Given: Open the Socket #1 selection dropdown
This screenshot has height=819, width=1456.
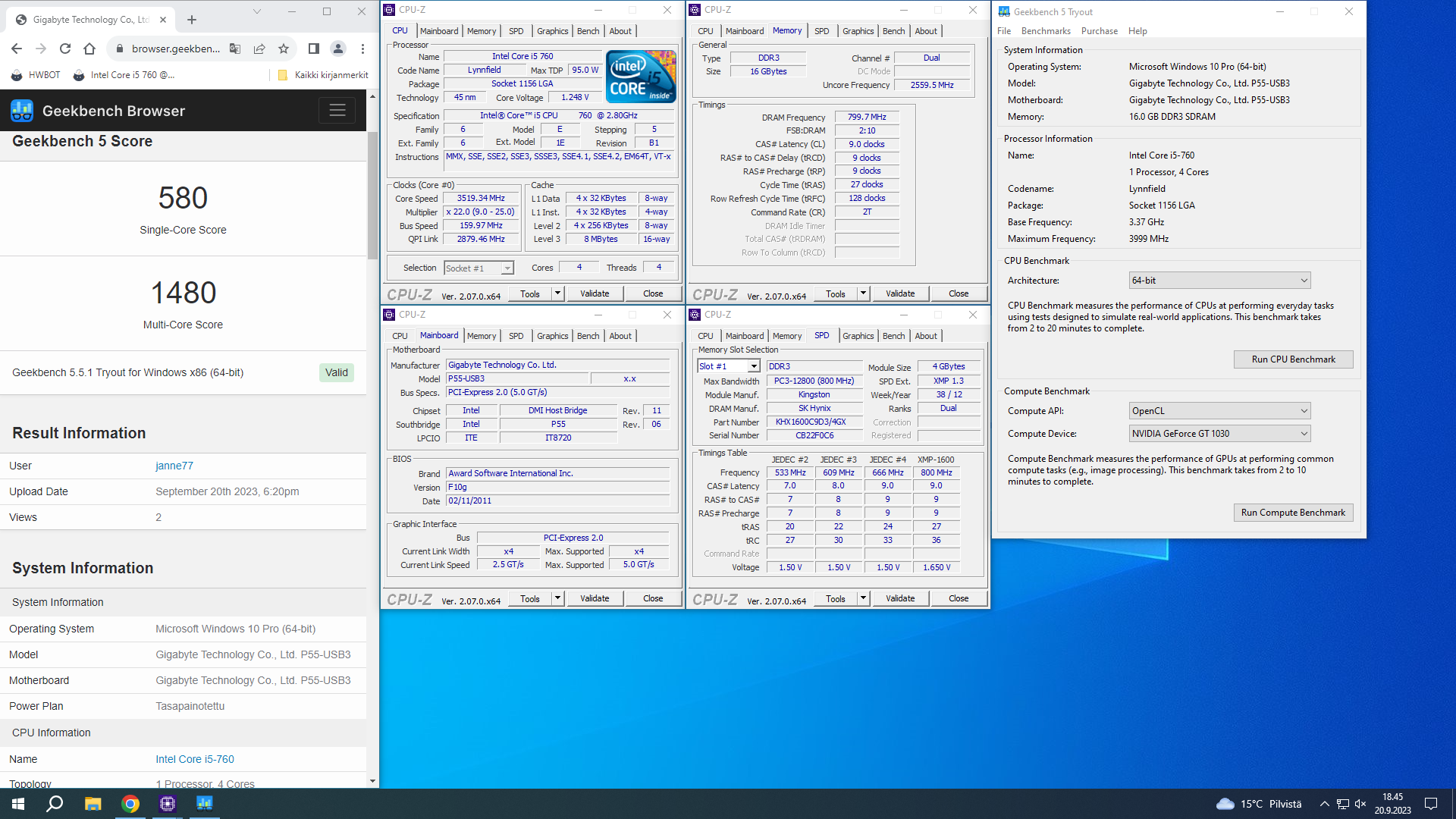Looking at the screenshot, I should click(479, 268).
